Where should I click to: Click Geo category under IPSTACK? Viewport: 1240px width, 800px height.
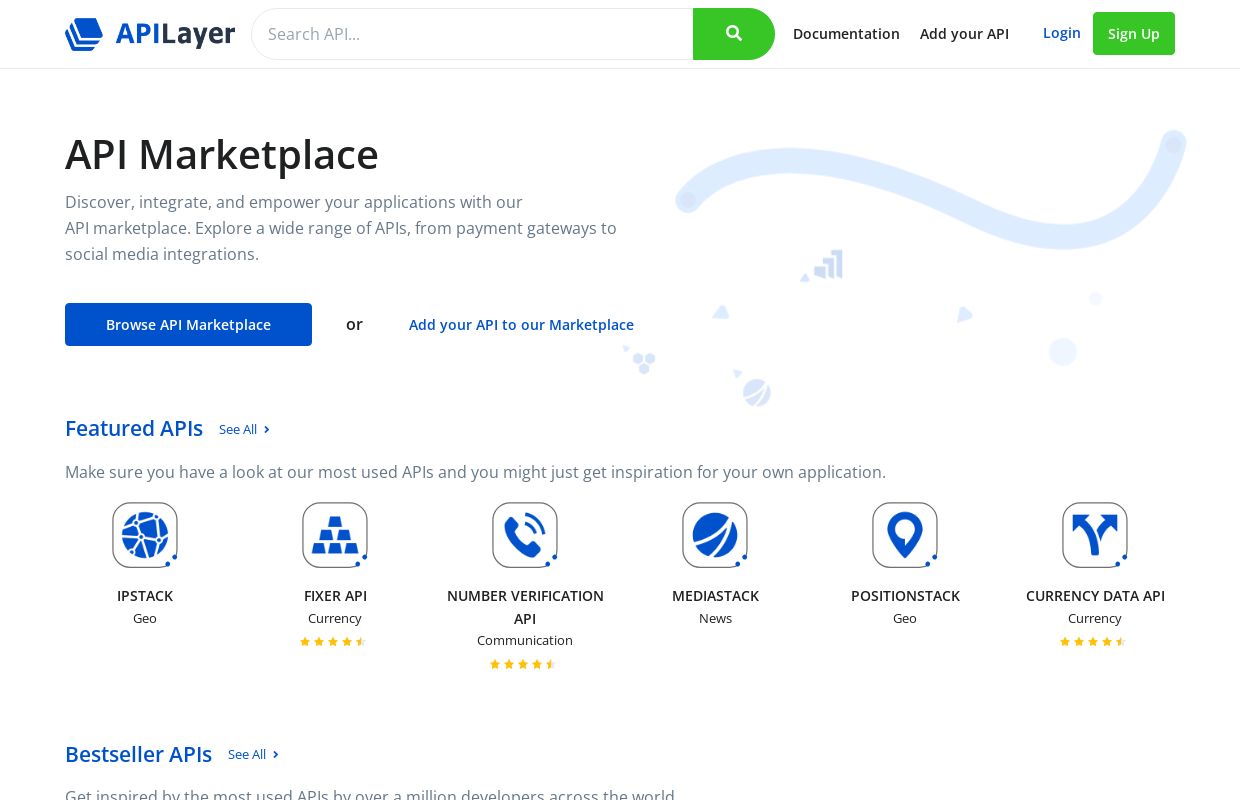point(145,618)
